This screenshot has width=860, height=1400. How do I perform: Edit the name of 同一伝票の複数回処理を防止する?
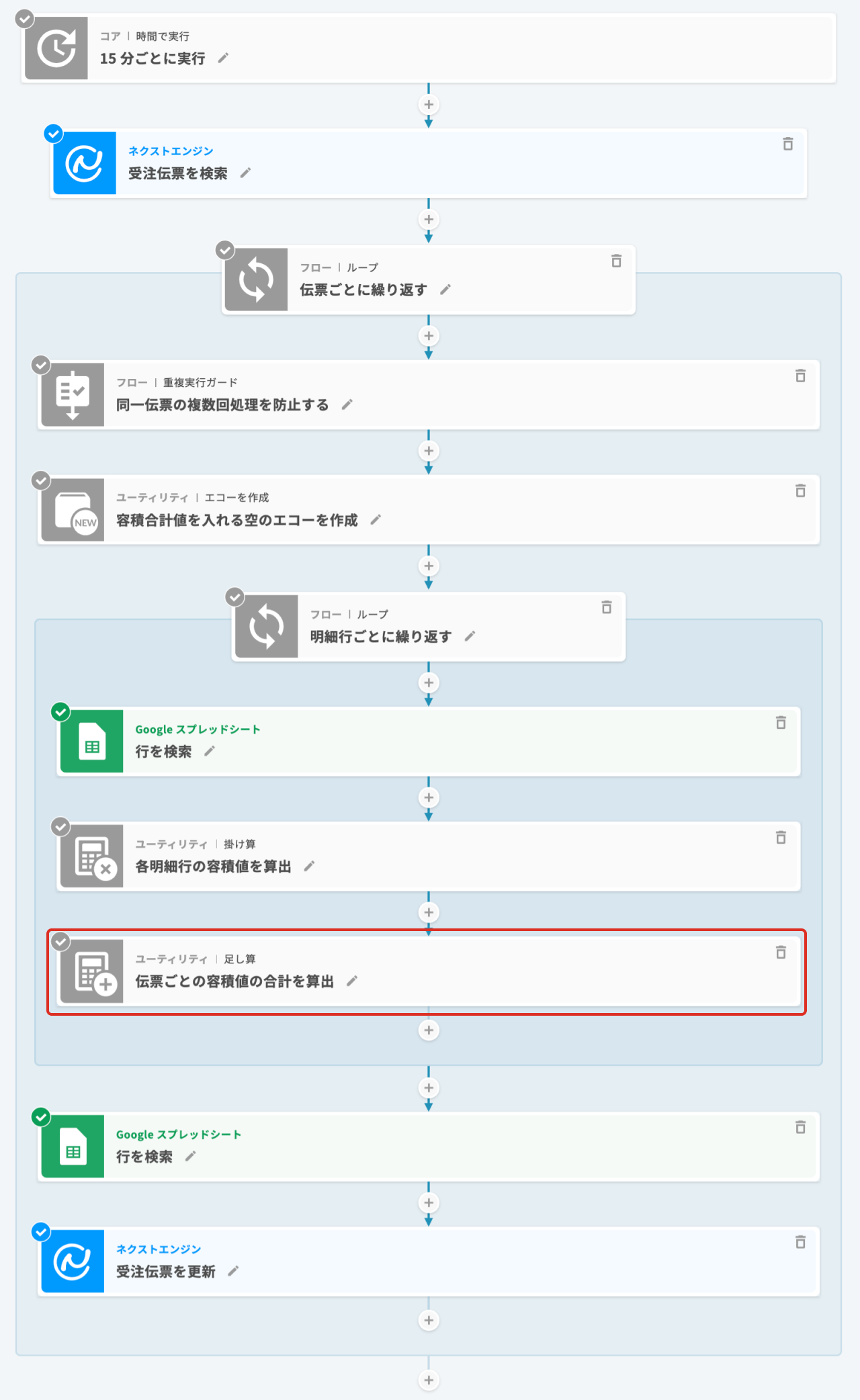tap(347, 404)
